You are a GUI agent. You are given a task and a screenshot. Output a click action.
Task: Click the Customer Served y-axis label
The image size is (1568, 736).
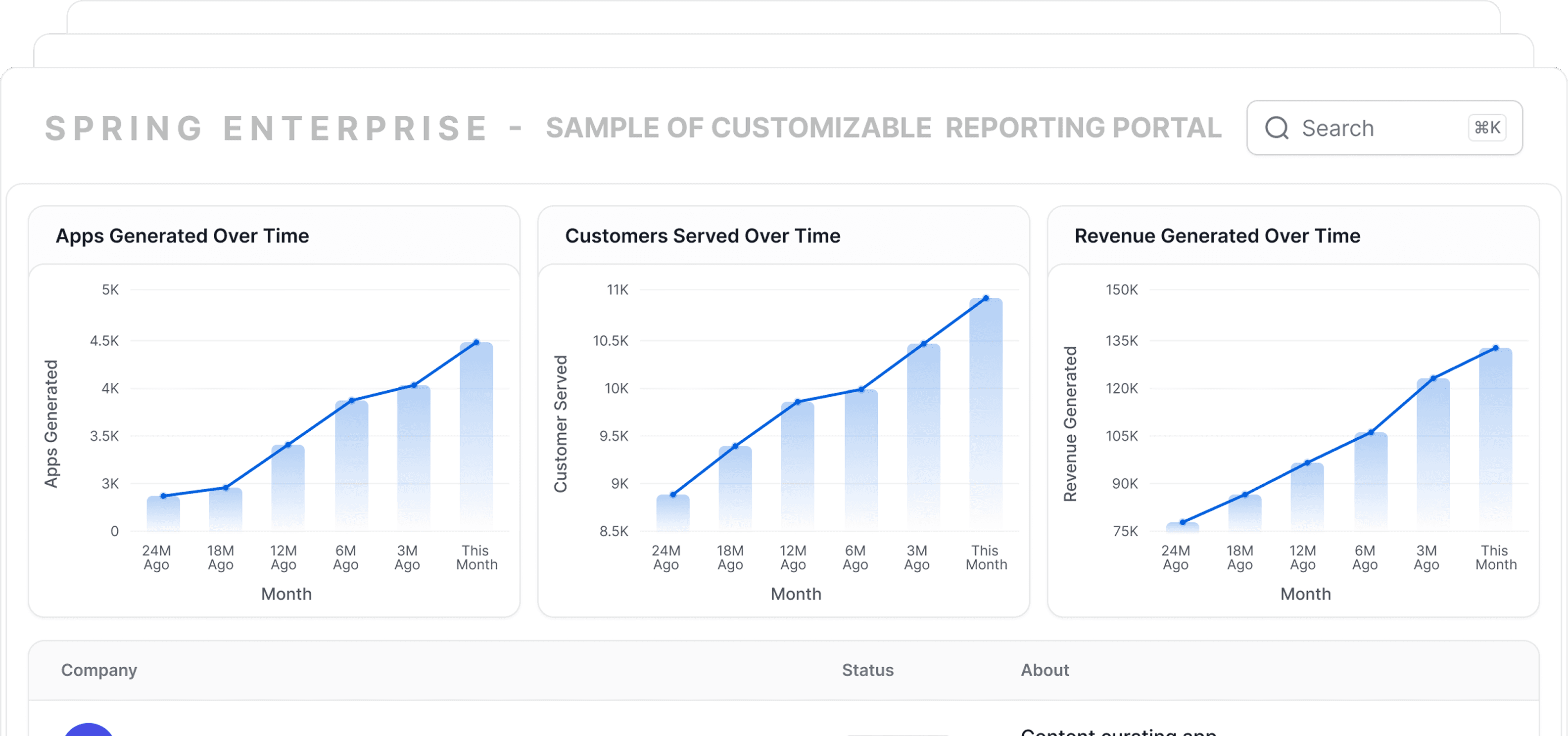561,423
